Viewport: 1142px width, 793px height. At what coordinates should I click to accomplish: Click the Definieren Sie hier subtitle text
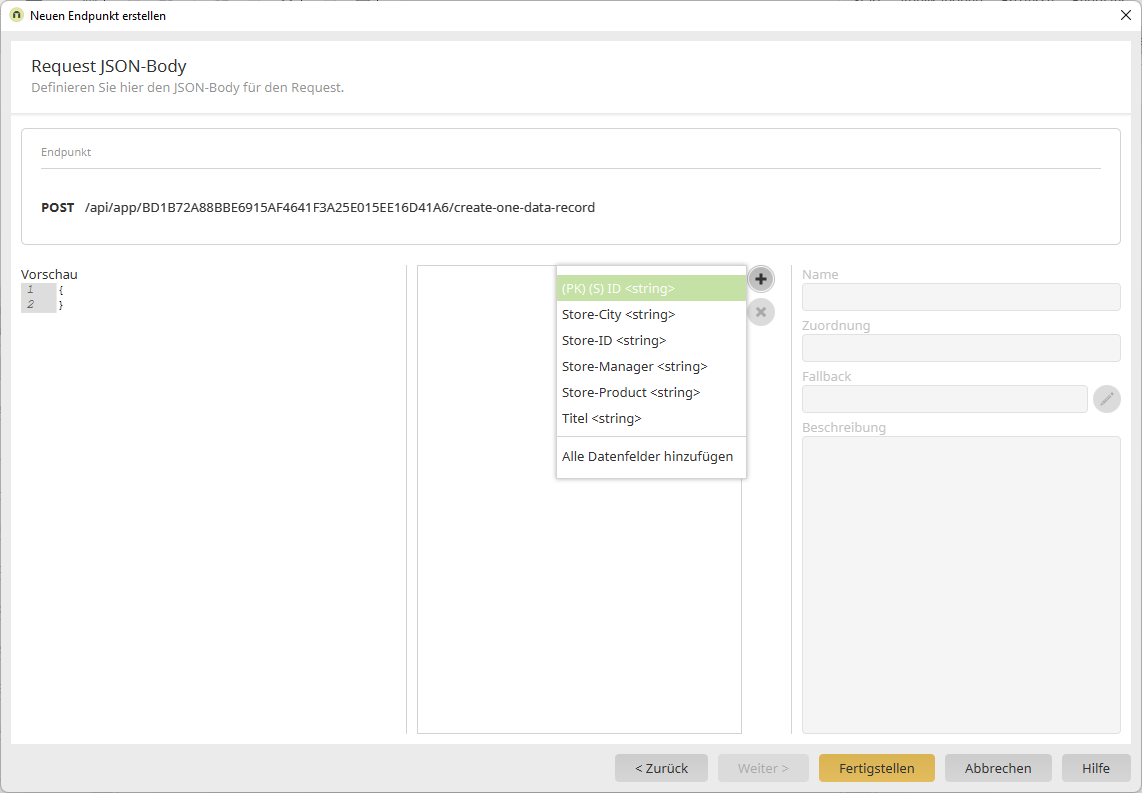[187, 88]
